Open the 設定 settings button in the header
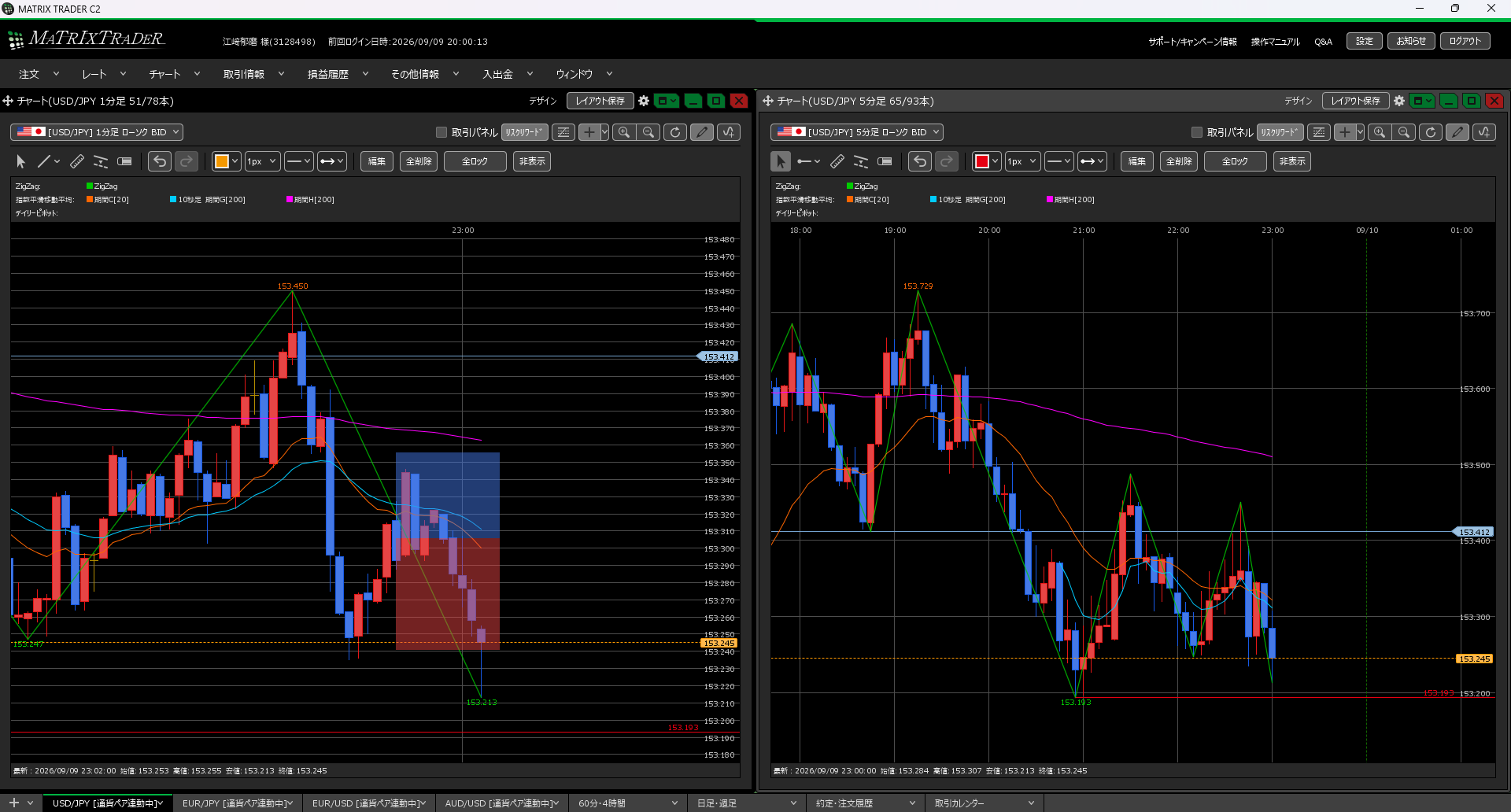The width and height of the screenshot is (1511, 812). (1365, 41)
